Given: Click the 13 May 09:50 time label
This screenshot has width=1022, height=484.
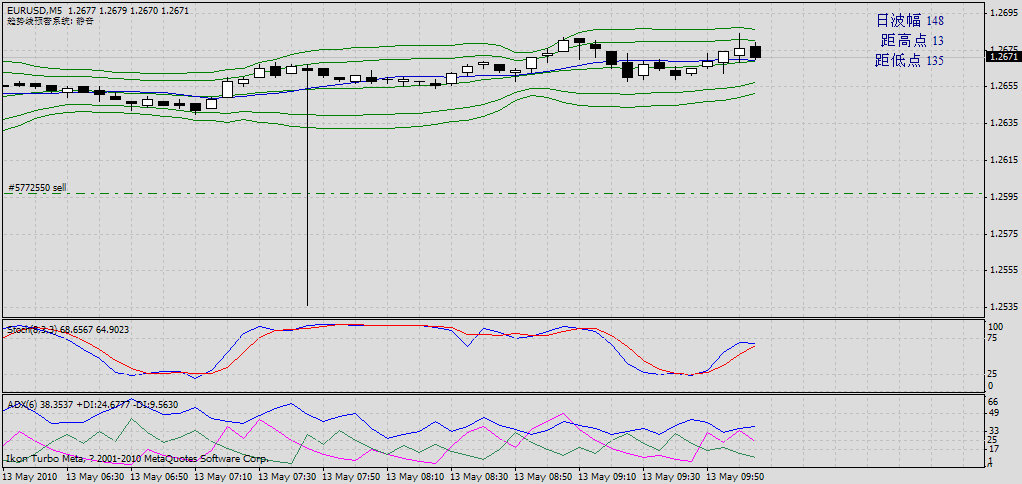Looking at the screenshot, I should pos(733,477).
